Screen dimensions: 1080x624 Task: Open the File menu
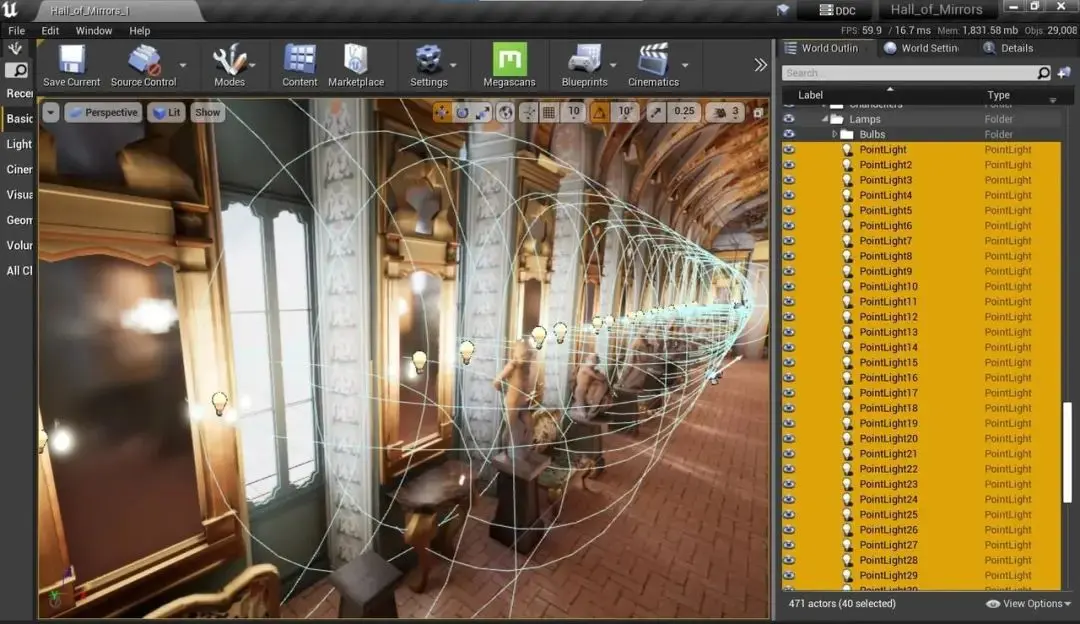click(x=17, y=30)
